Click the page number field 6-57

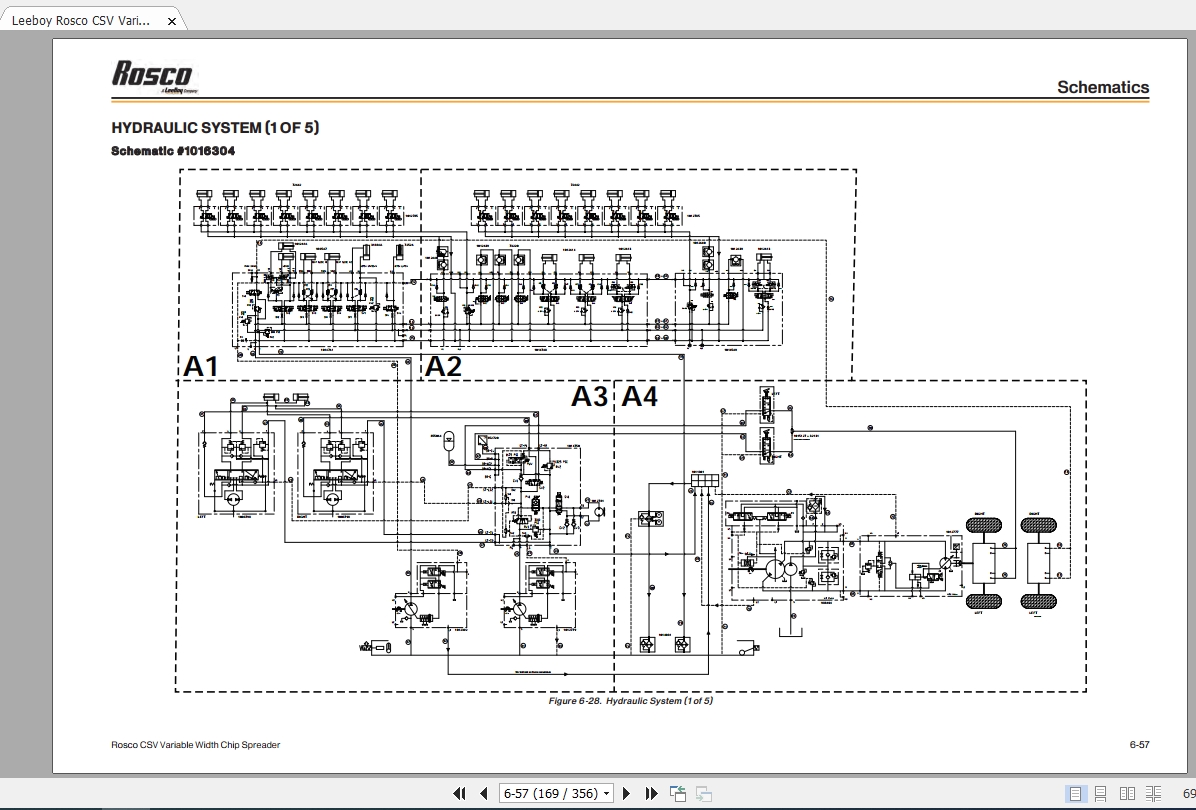coord(550,793)
